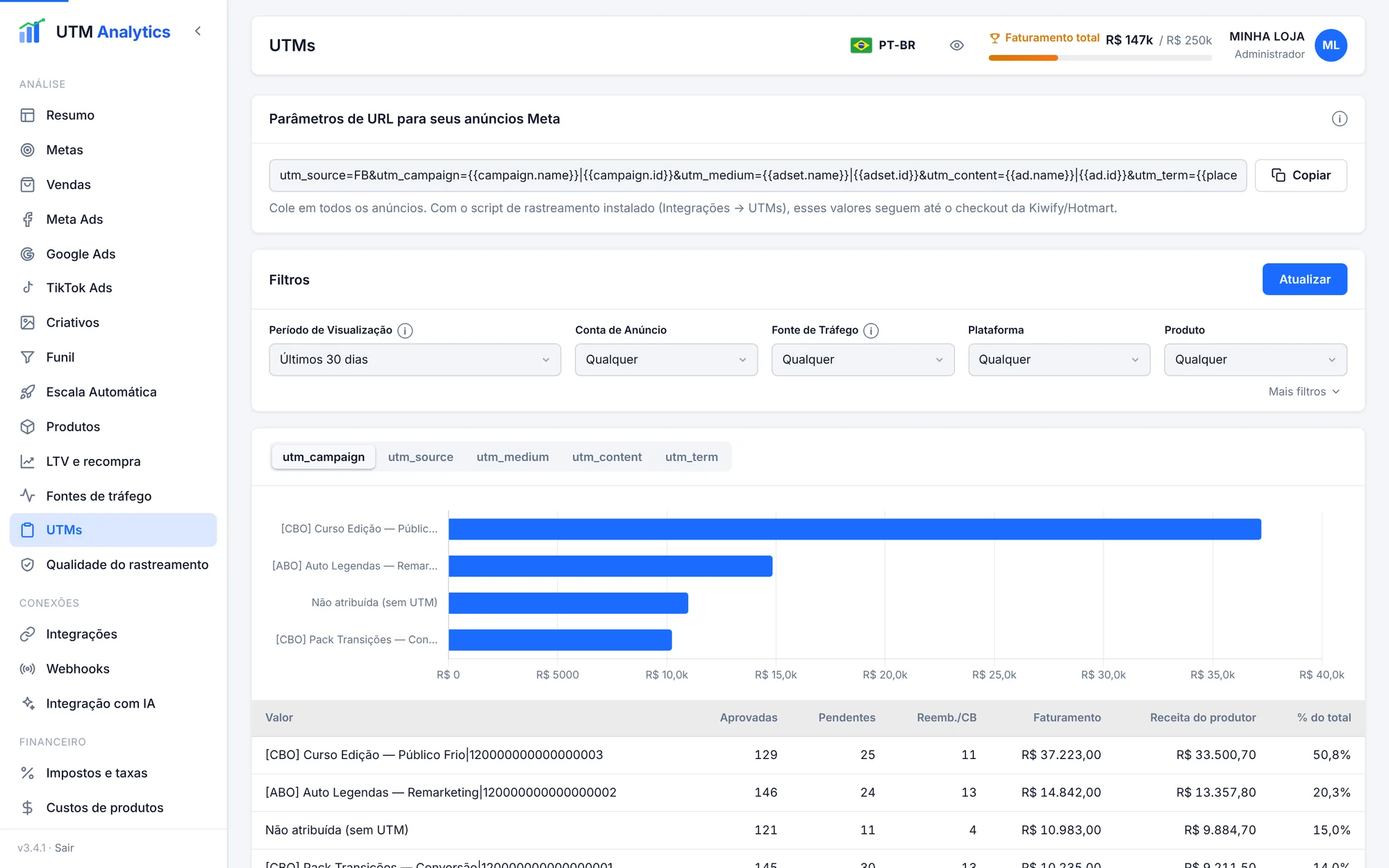The width and height of the screenshot is (1389, 868).
Task: Click the [CBO] Curso Edição chart bar
Action: 854,529
